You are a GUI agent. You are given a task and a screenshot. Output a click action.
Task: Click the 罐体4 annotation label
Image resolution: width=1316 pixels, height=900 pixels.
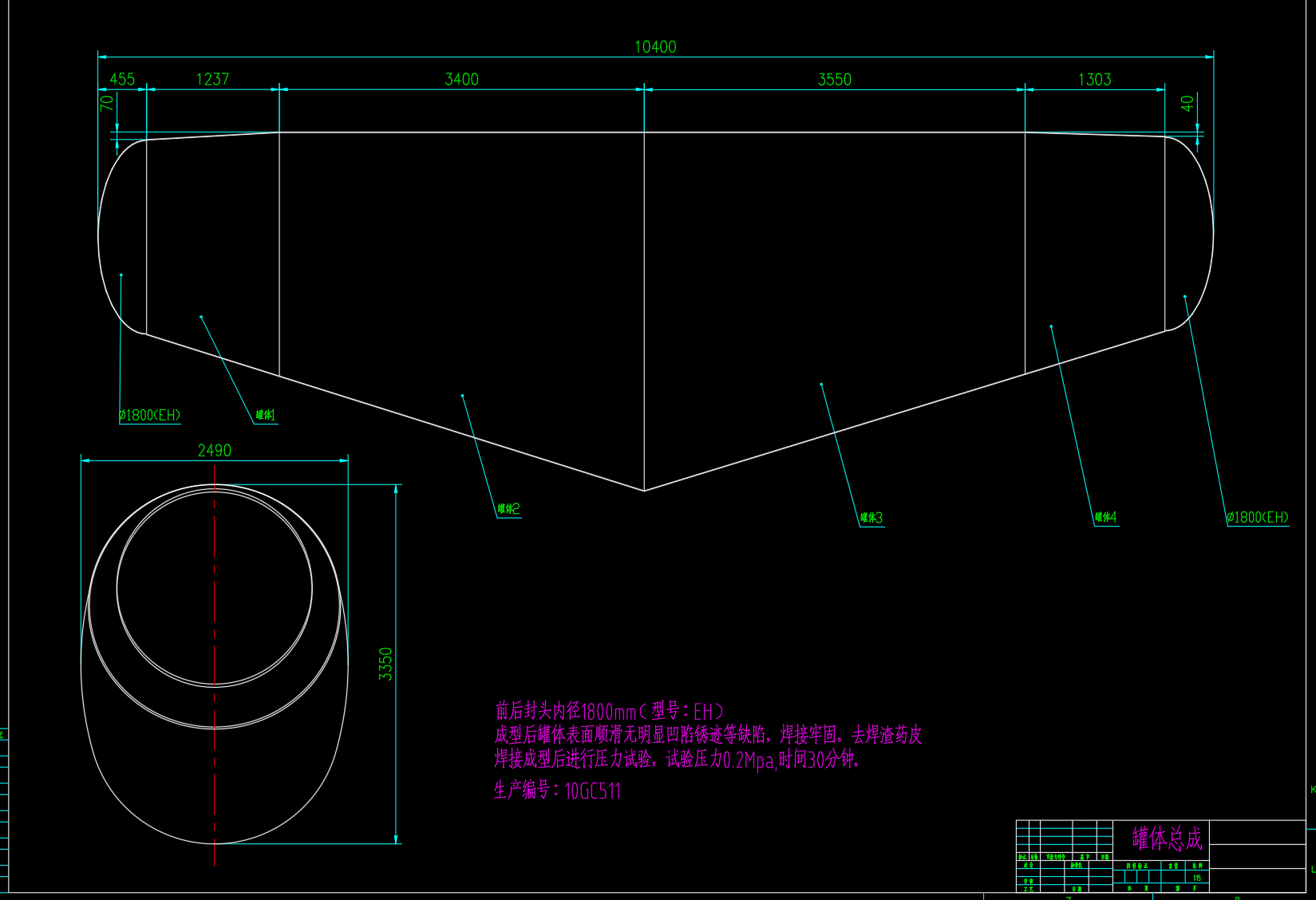pyautogui.click(x=1105, y=518)
